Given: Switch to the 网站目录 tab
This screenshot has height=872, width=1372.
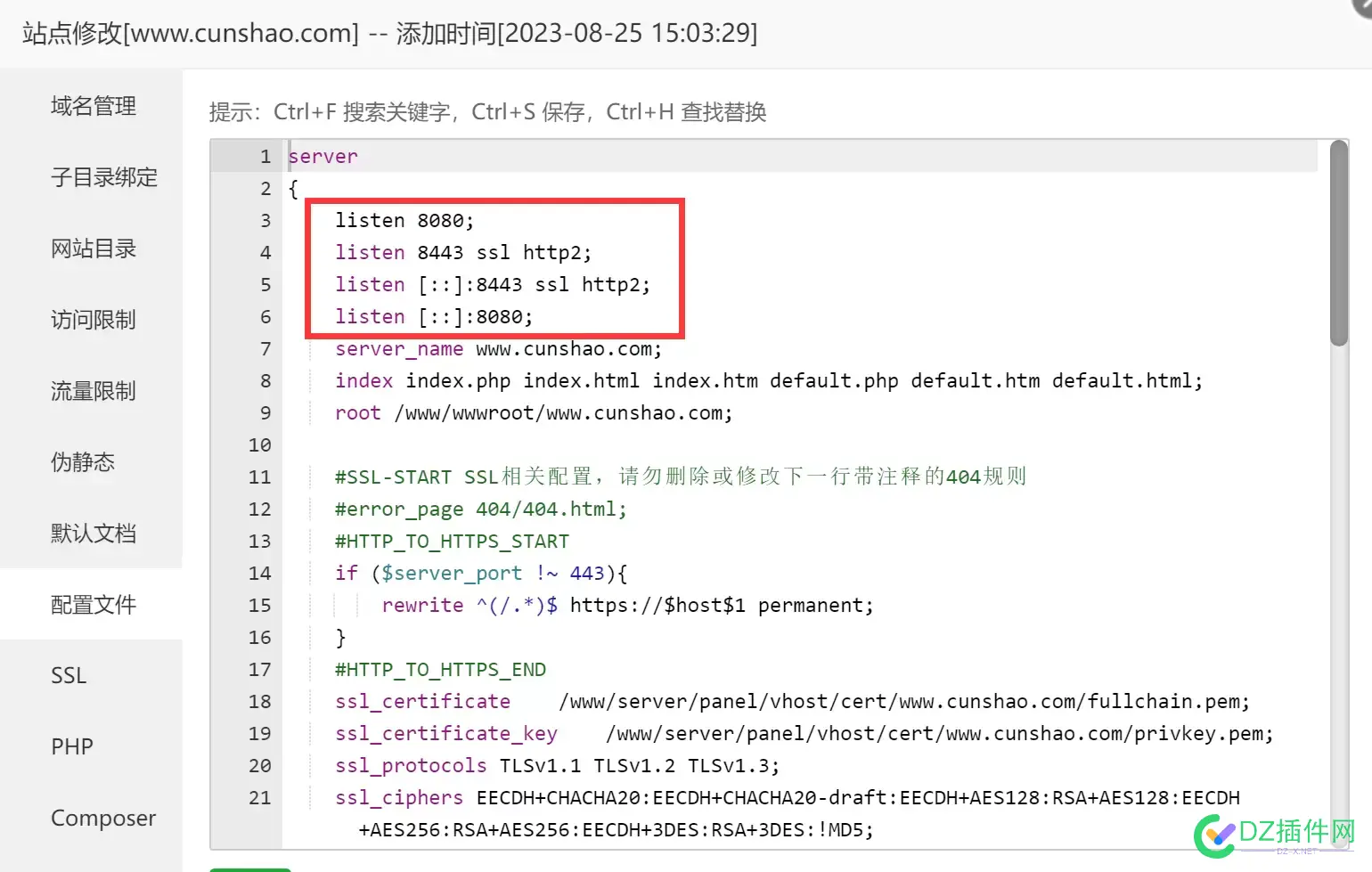Looking at the screenshot, I should [93, 249].
